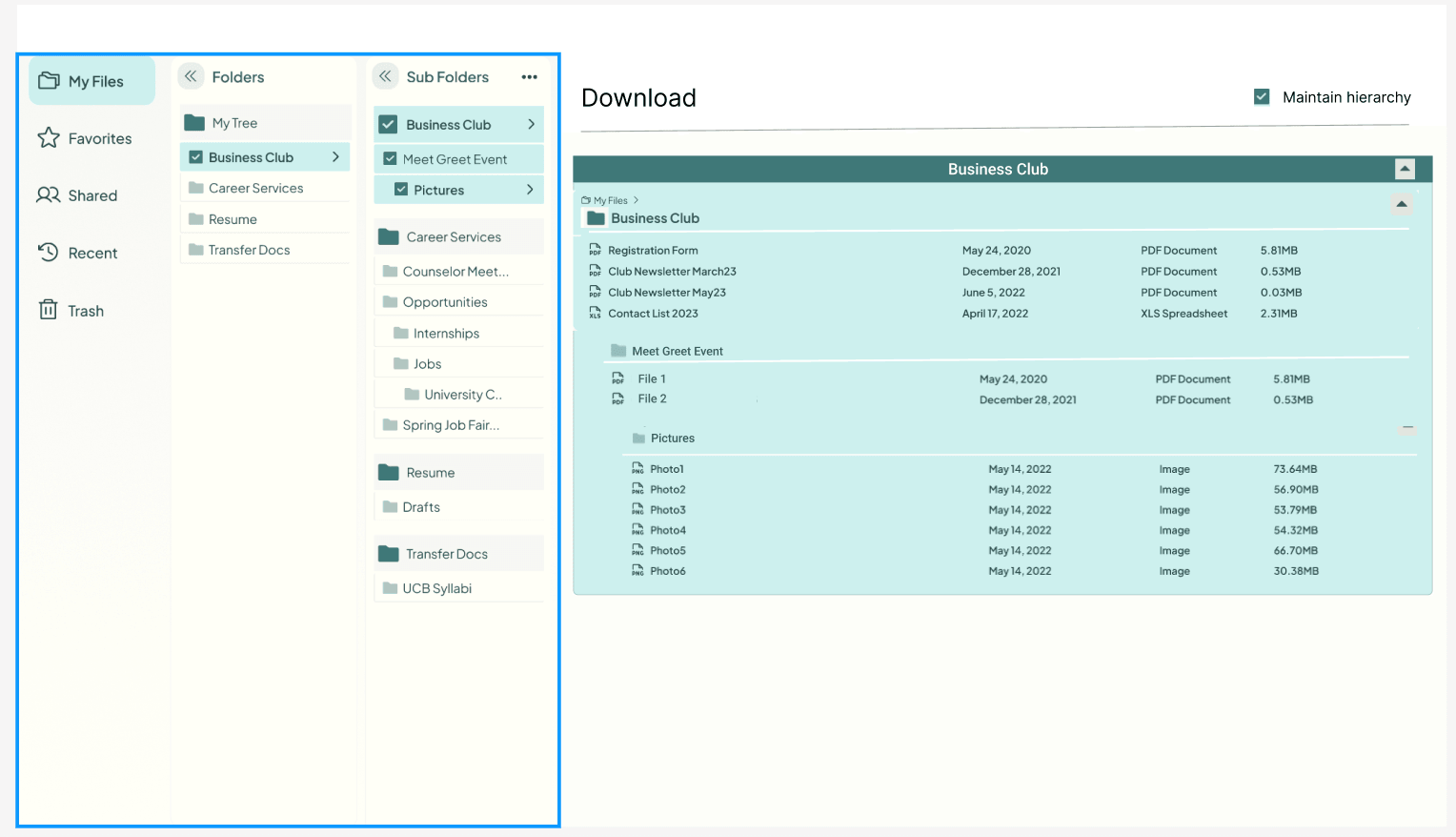The image size is (1456, 837).
Task: Collapse Business Club folder listing with round arrow
Action: coord(1402,204)
